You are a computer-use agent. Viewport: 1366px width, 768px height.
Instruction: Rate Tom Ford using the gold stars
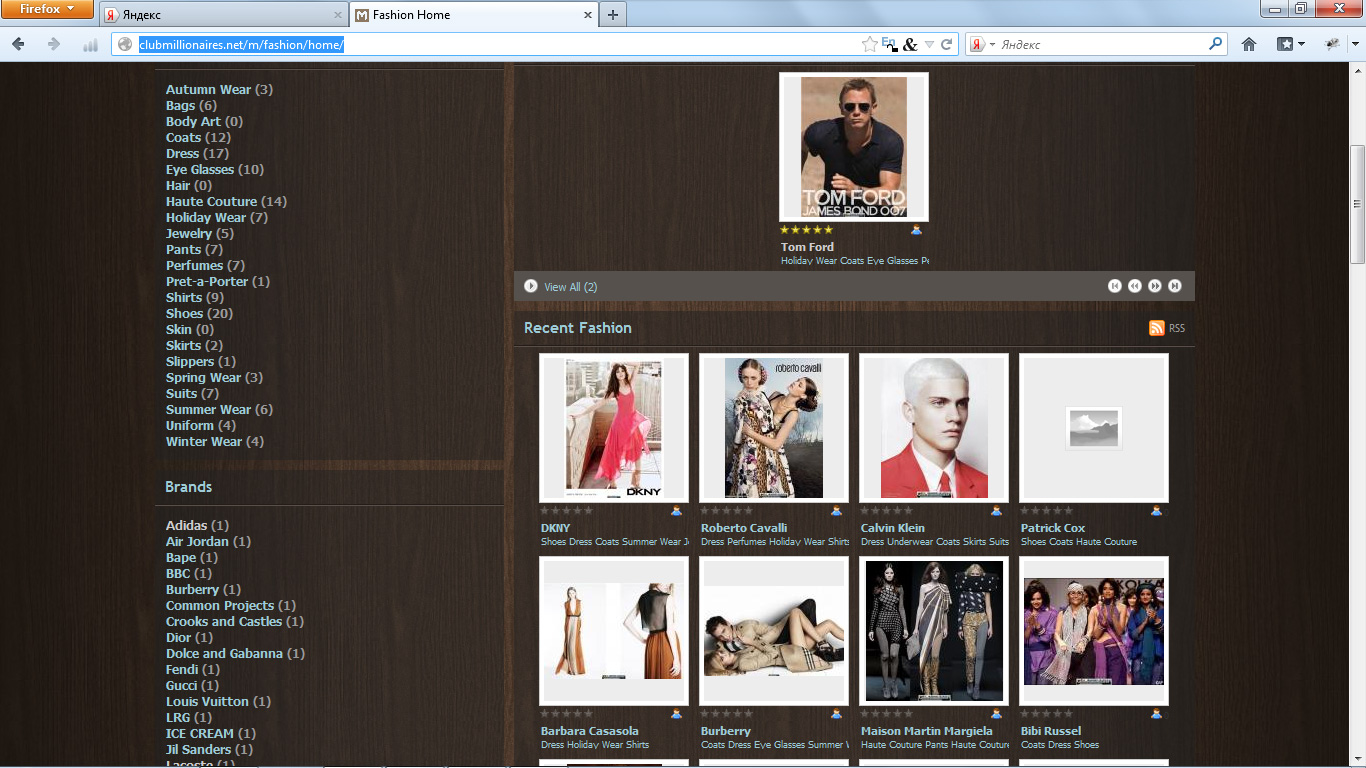coord(806,230)
